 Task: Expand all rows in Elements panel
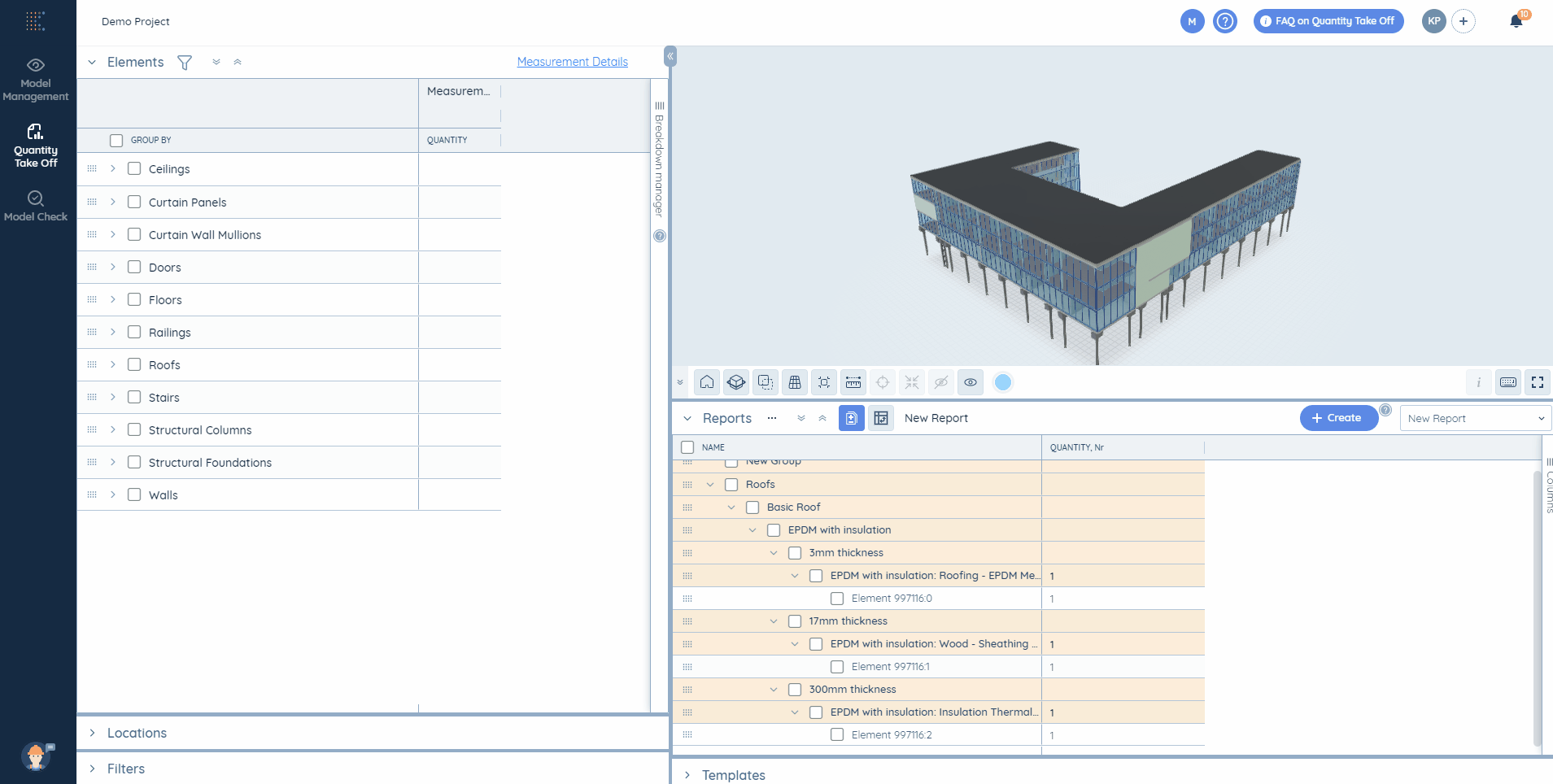click(x=216, y=62)
